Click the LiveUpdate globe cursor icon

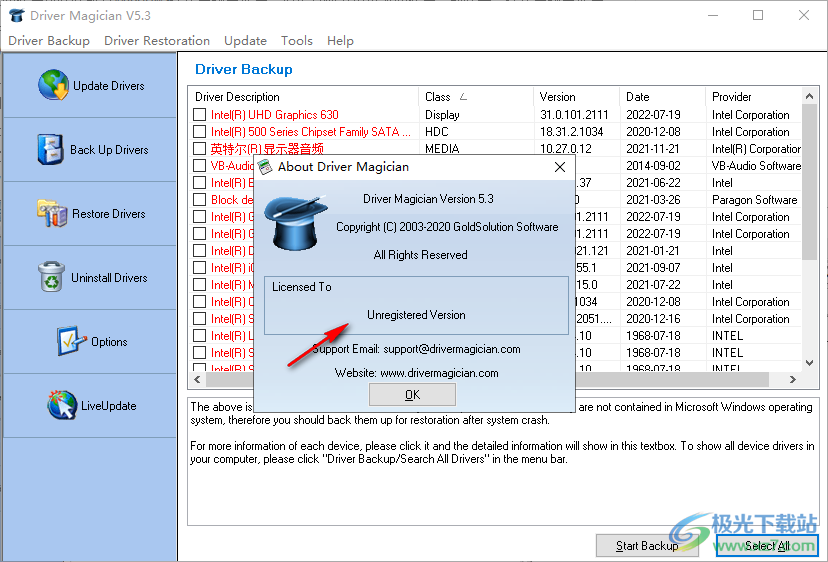click(62, 405)
